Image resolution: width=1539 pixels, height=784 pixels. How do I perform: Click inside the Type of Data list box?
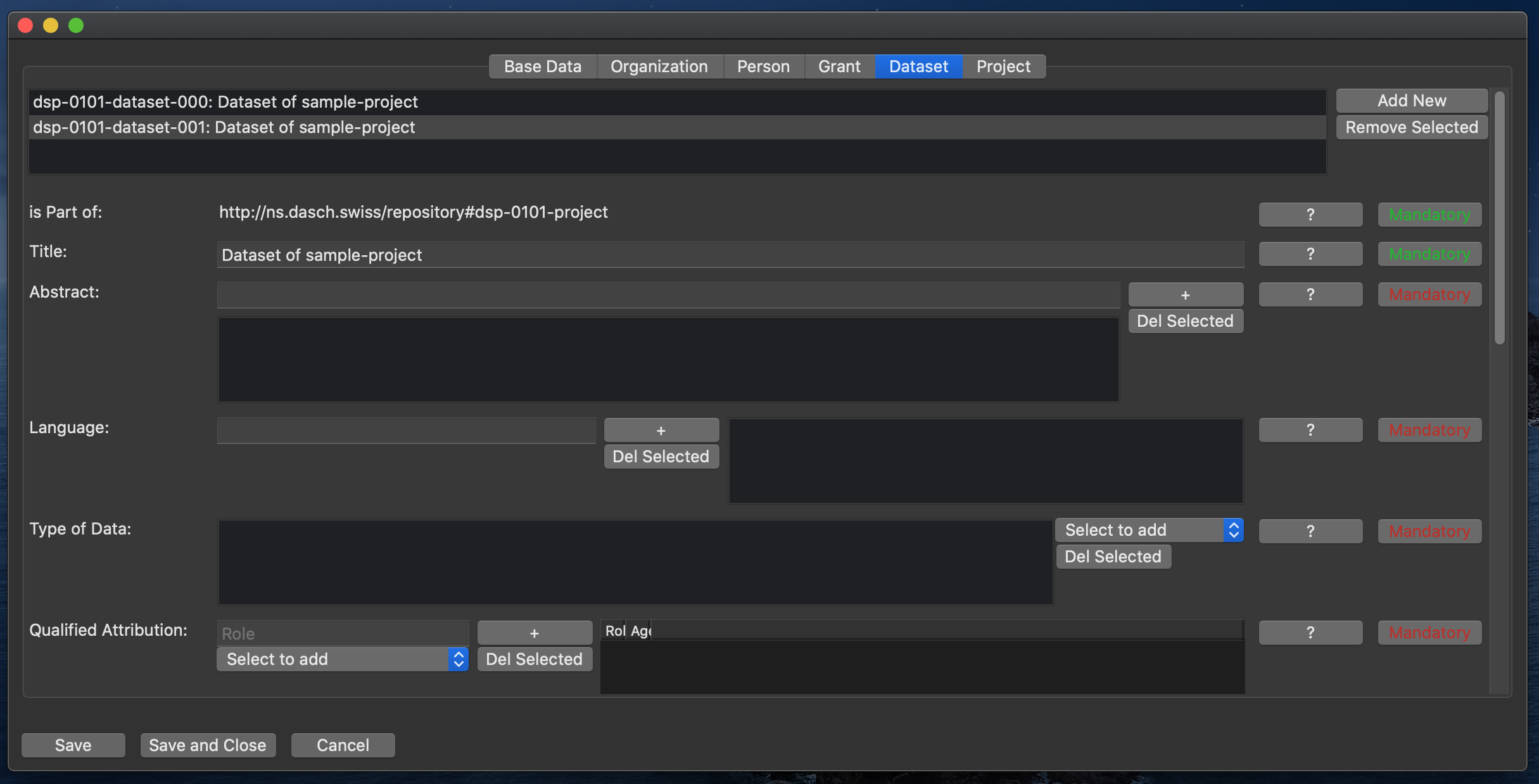(x=635, y=562)
